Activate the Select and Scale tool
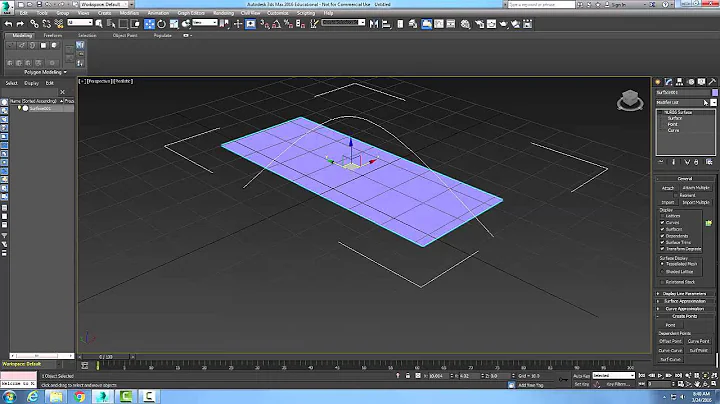This screenshot has width=720, height=404. (x=174, y=24)
